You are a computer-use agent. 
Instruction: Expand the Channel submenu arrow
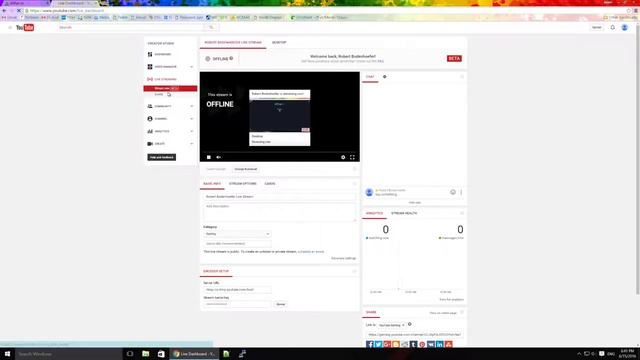coord(191,119)
